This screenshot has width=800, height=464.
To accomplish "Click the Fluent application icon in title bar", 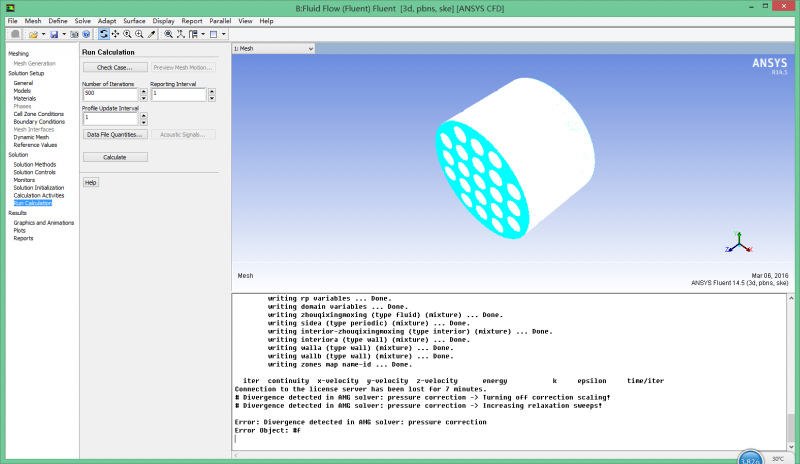I will click(10, 8).
